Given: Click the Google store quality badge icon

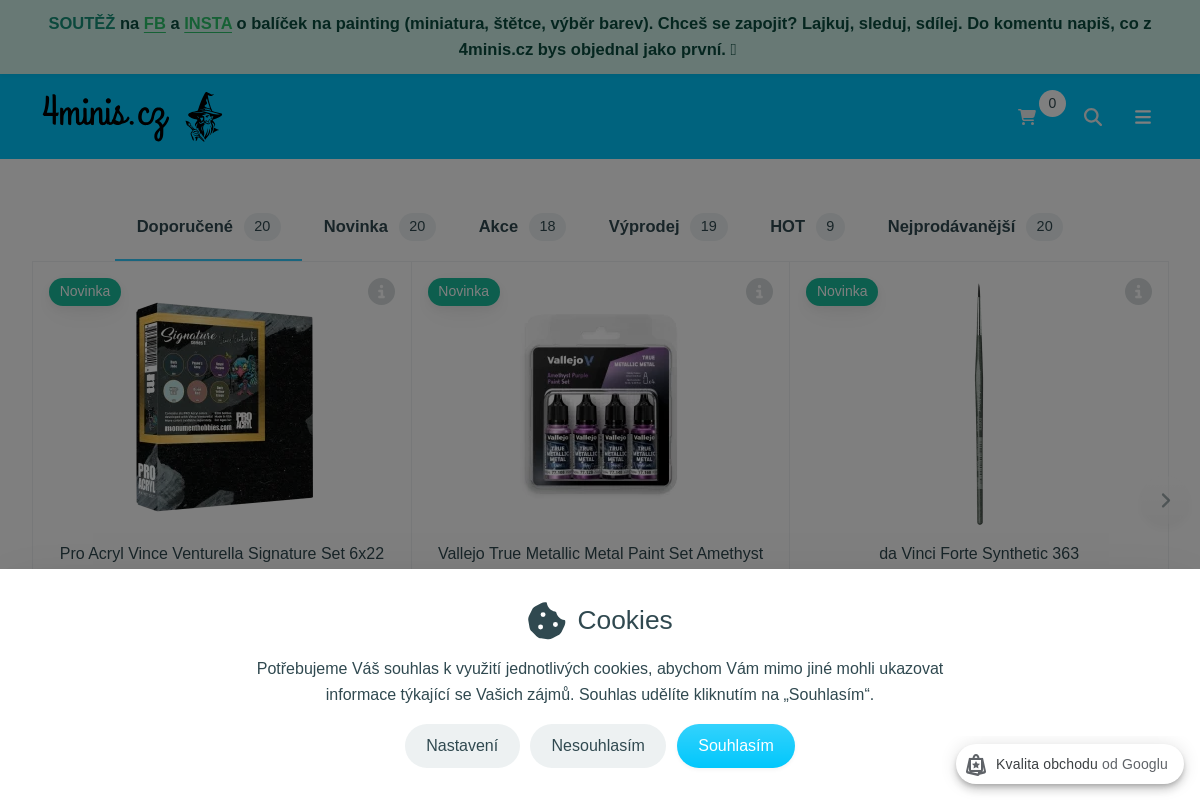Looking at the screenshot, I should click(x=976, y=764).
